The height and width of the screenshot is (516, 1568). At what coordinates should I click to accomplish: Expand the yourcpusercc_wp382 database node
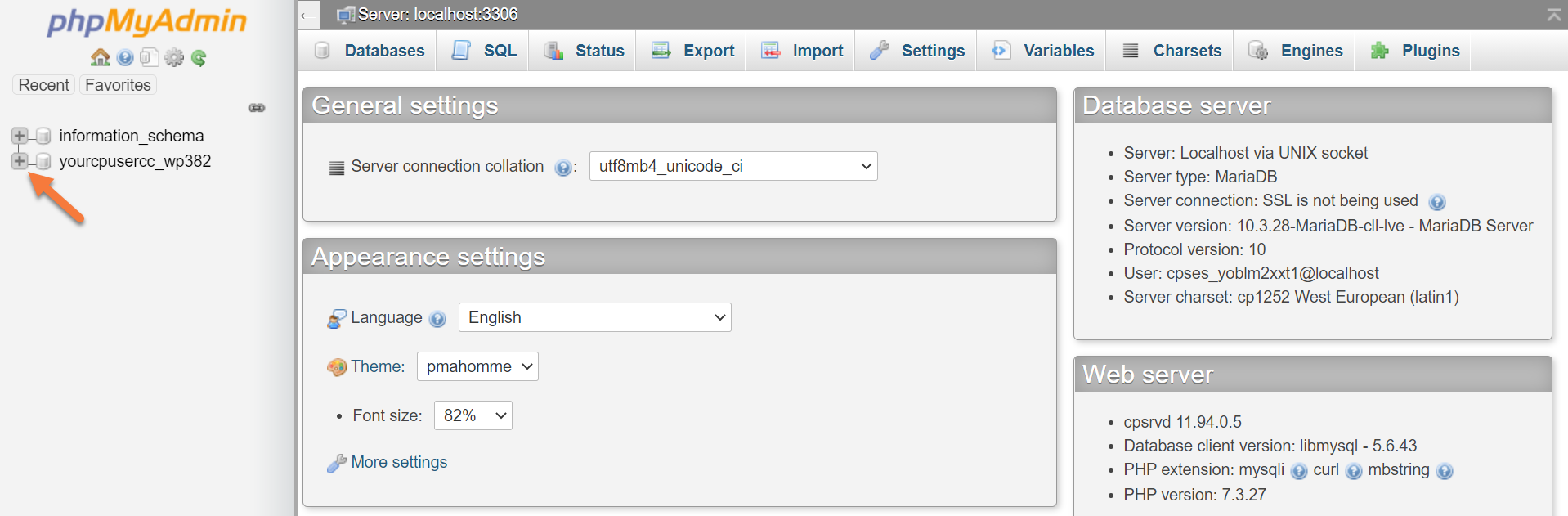[x=20, y=161]
